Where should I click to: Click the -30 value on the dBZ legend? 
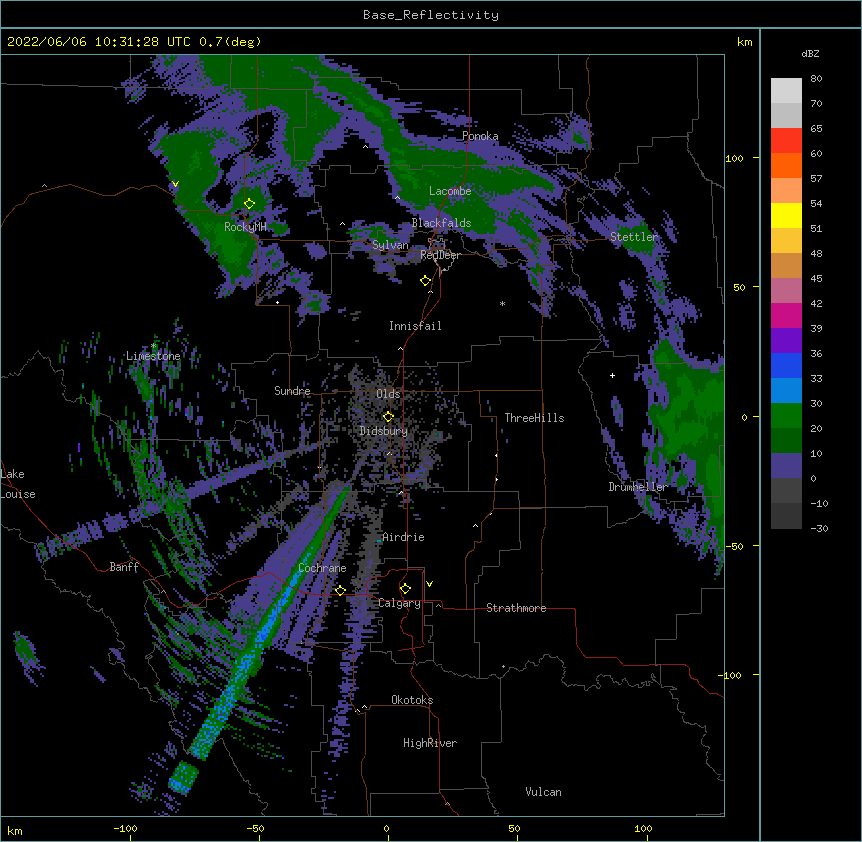(819, 528)
